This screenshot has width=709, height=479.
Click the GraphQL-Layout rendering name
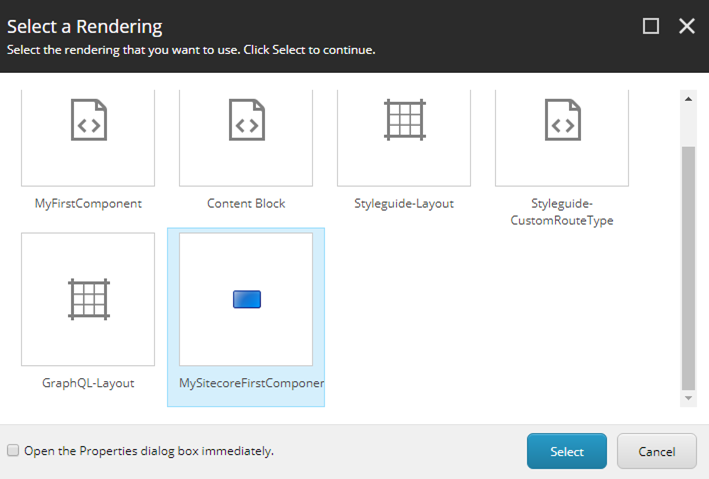pyautogui.click(x=88, y=383)
